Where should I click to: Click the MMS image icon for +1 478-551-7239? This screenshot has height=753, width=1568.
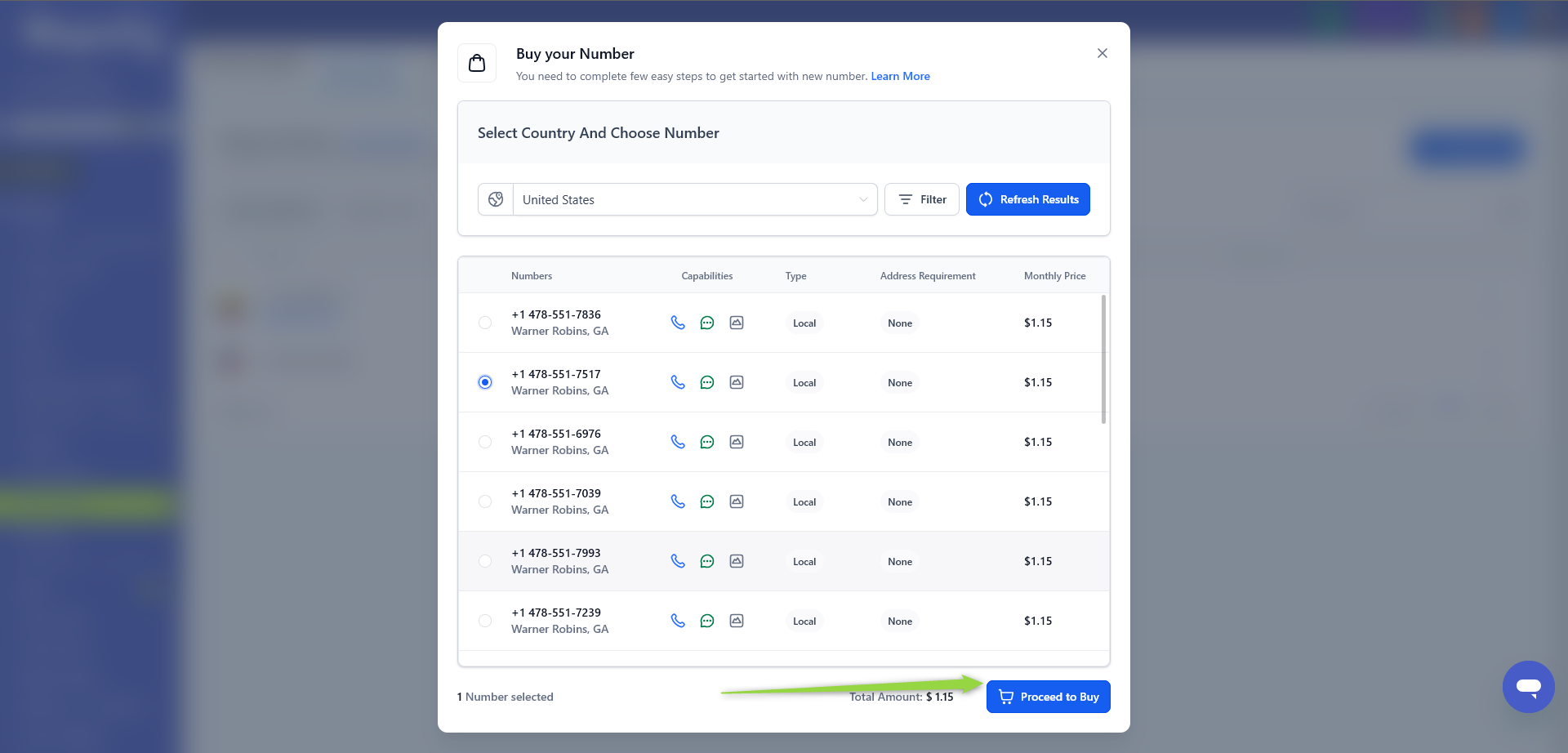(x=737, y=621)
